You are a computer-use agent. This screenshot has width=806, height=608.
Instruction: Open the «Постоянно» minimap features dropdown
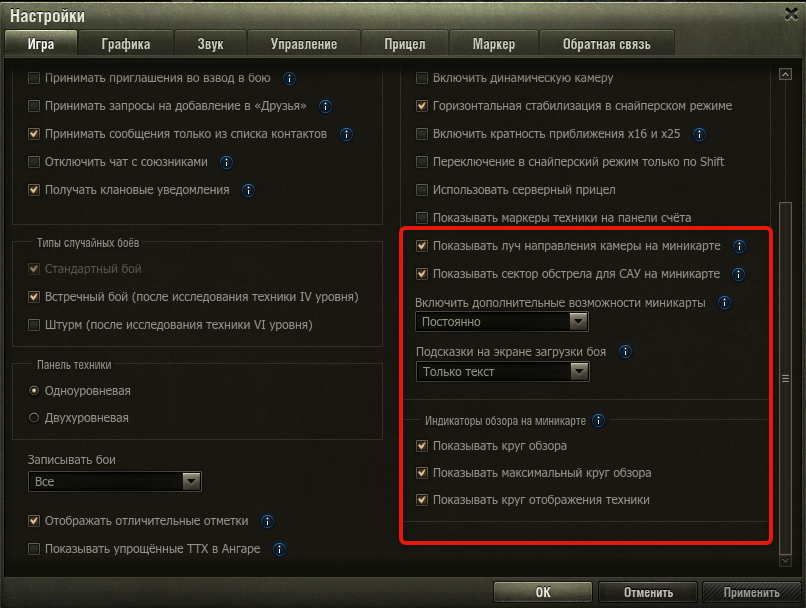tap(502, 322)
